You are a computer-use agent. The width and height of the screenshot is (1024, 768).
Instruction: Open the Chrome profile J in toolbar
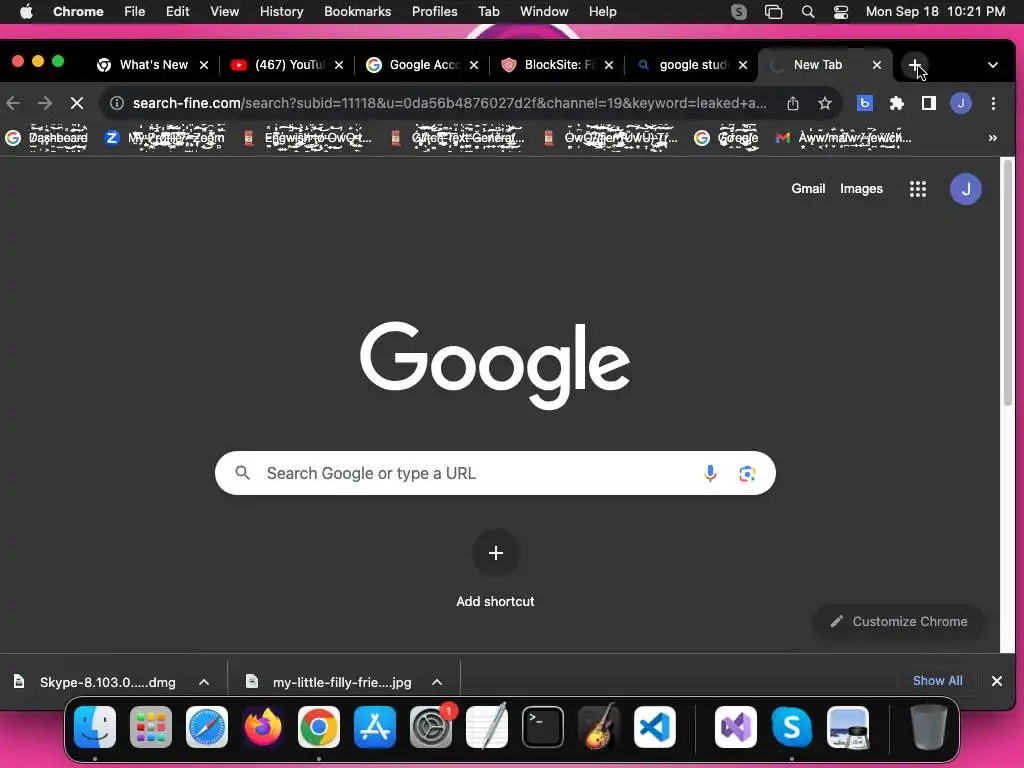[961, 103]
